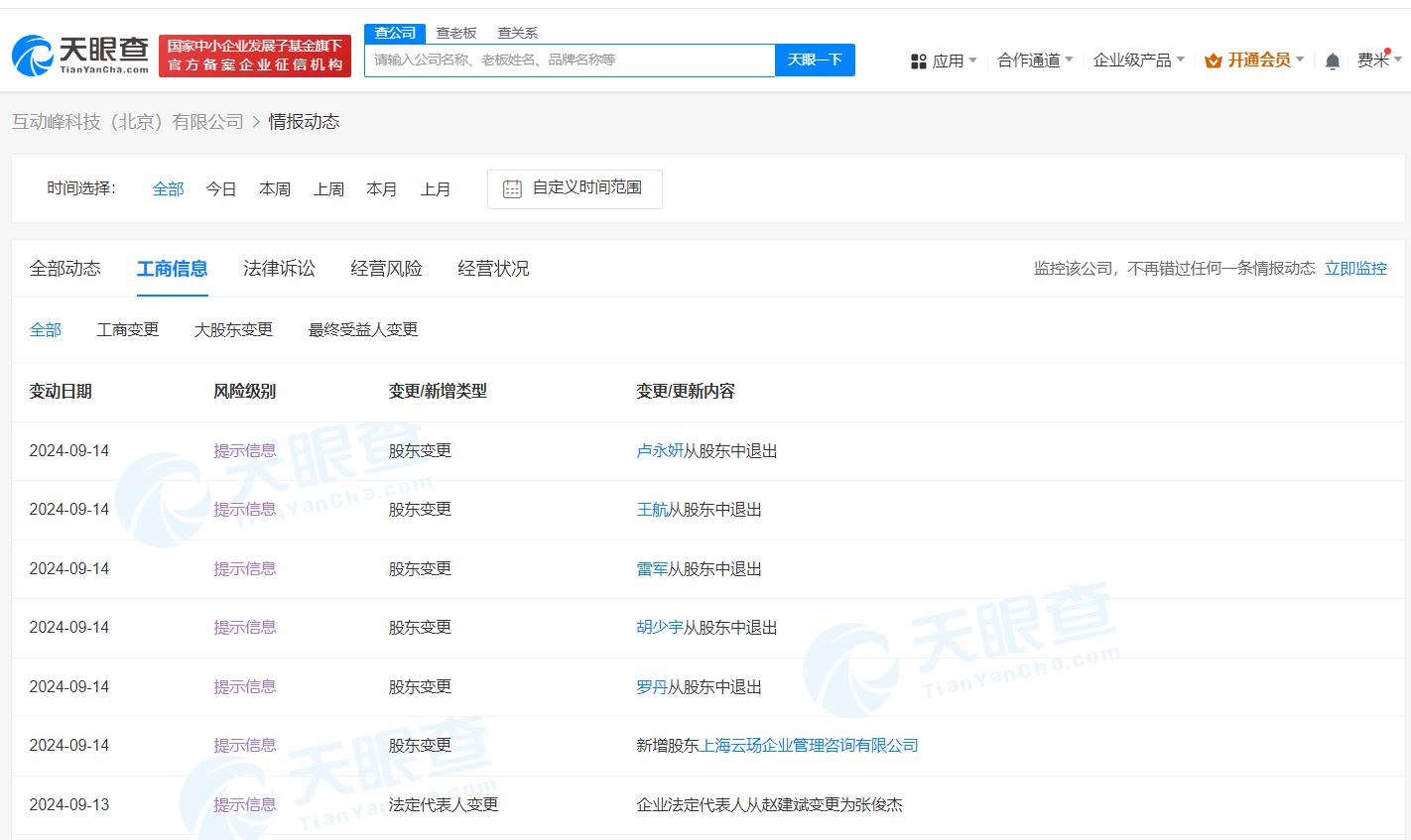Click the Tianyancha logo

(x=77, y=55)
